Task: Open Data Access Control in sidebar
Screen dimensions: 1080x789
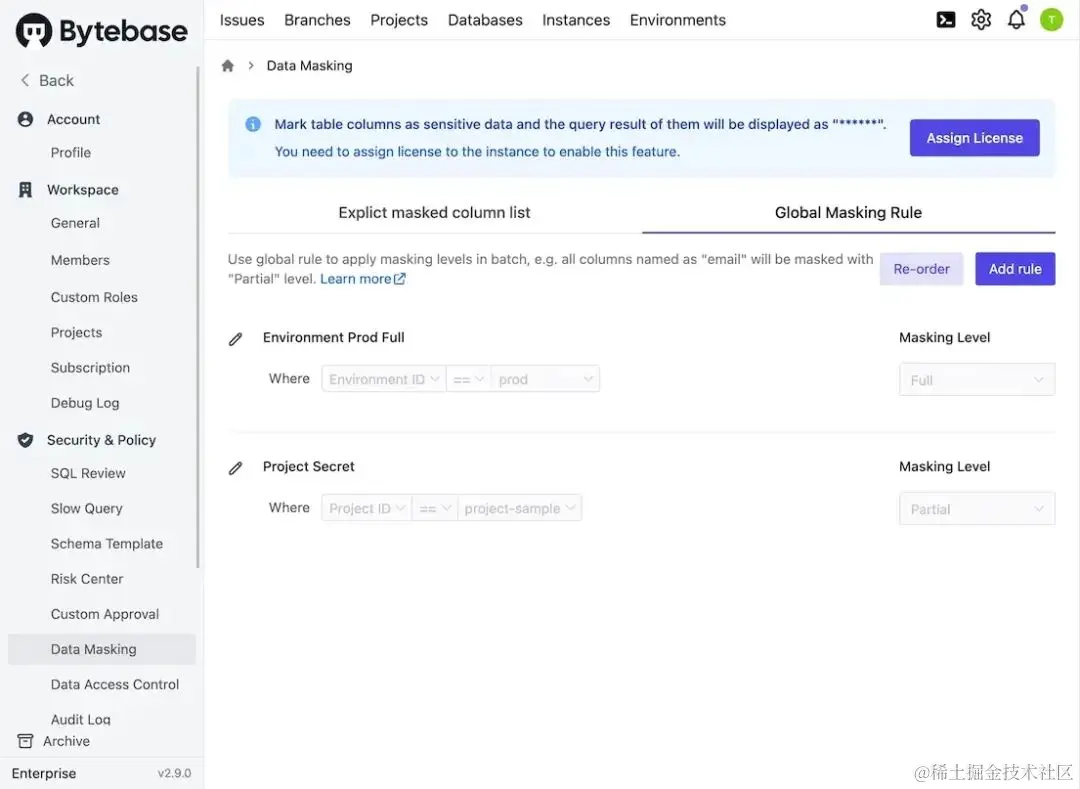Action: 114,684
